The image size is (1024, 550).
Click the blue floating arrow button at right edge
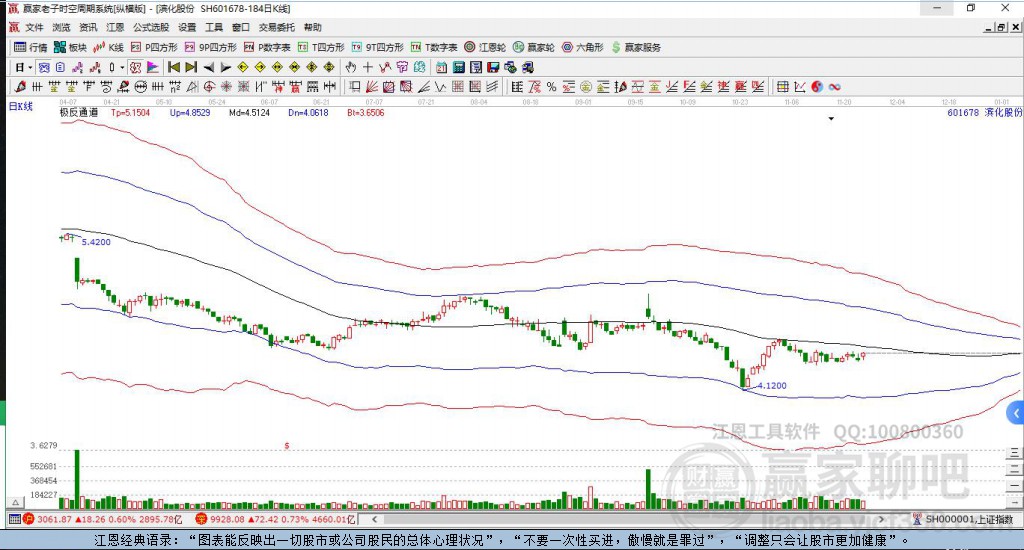[x=1016, y=412]
